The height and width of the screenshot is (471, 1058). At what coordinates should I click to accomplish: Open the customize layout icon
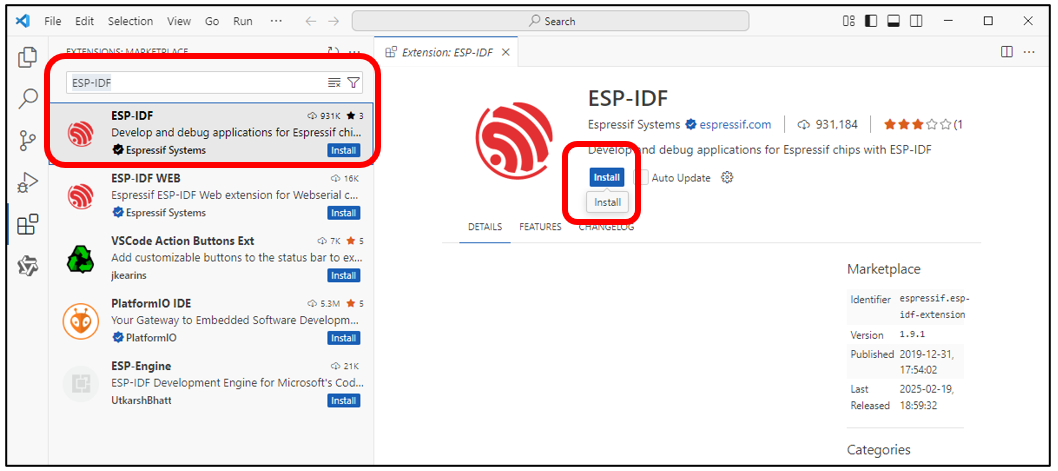(849, 21)
